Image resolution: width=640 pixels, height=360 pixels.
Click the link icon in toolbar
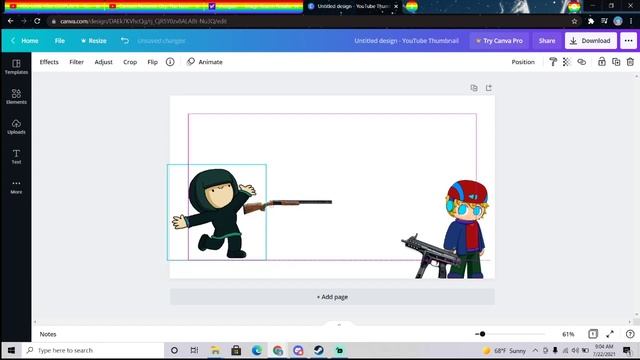[581, 62]
